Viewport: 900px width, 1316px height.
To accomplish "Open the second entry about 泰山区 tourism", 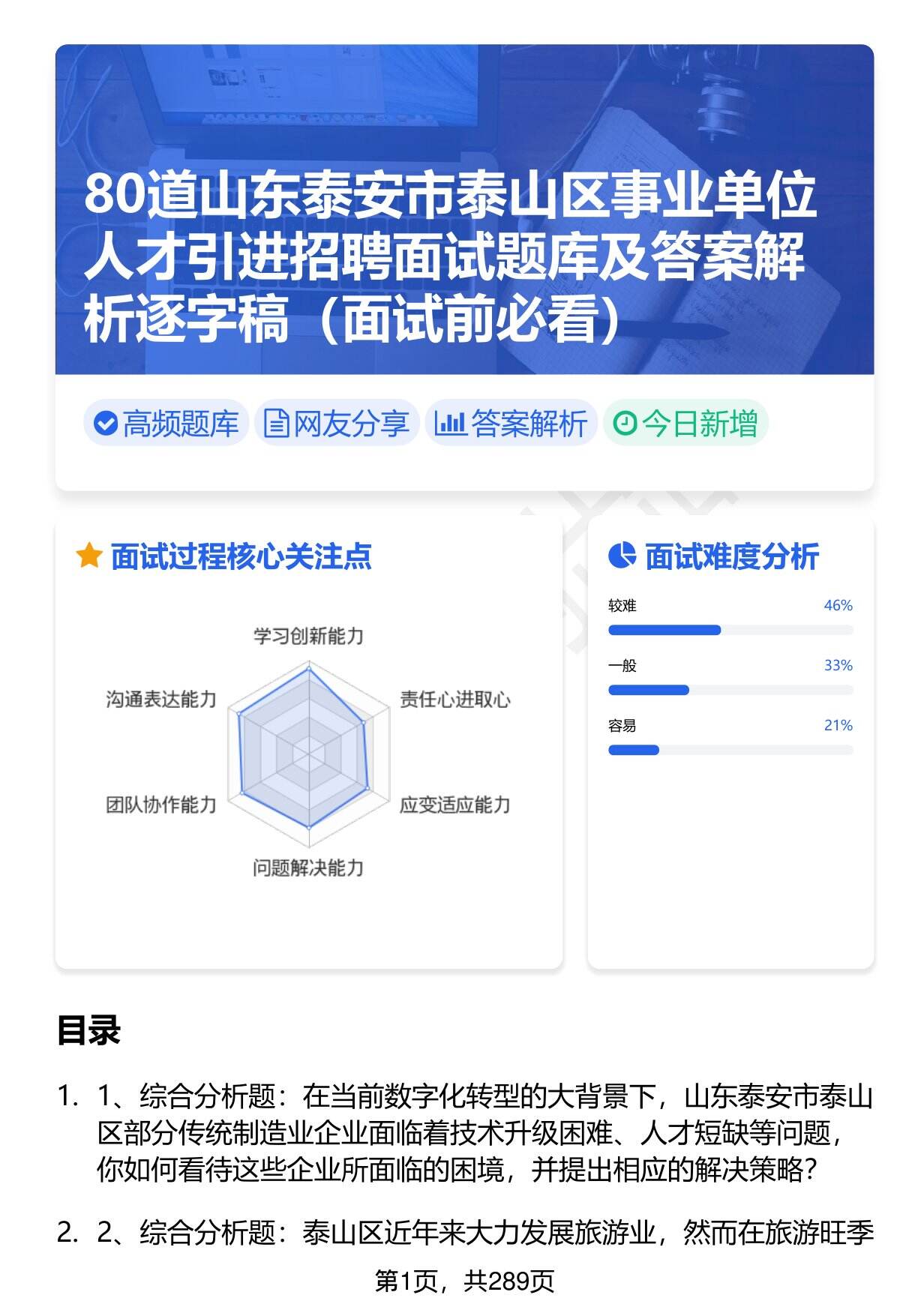I will point(484,1233).
